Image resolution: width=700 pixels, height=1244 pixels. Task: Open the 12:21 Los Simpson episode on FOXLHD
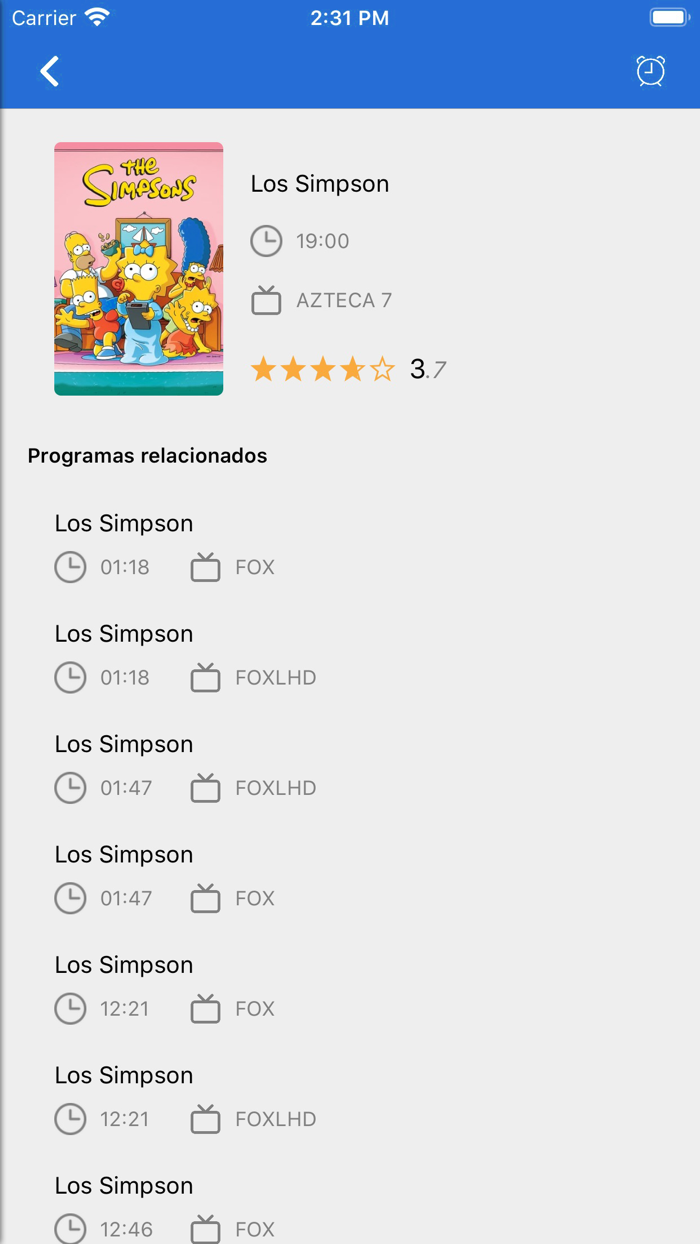[x=123, y=1075]
